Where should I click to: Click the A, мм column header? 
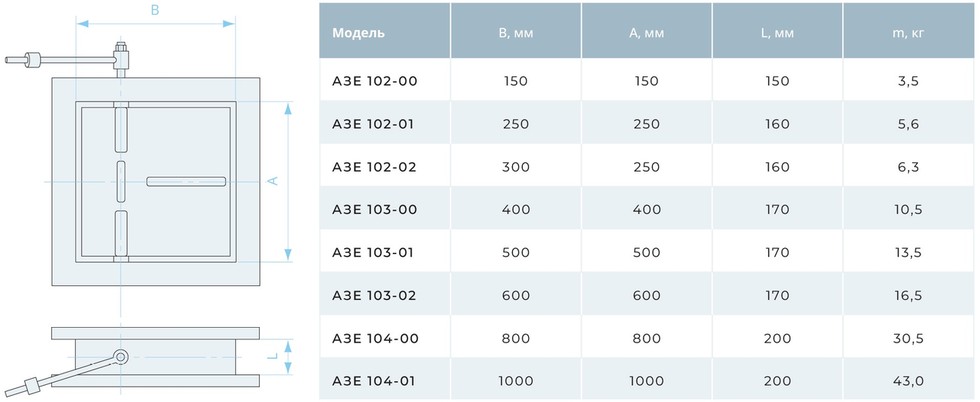coord(646,33)
